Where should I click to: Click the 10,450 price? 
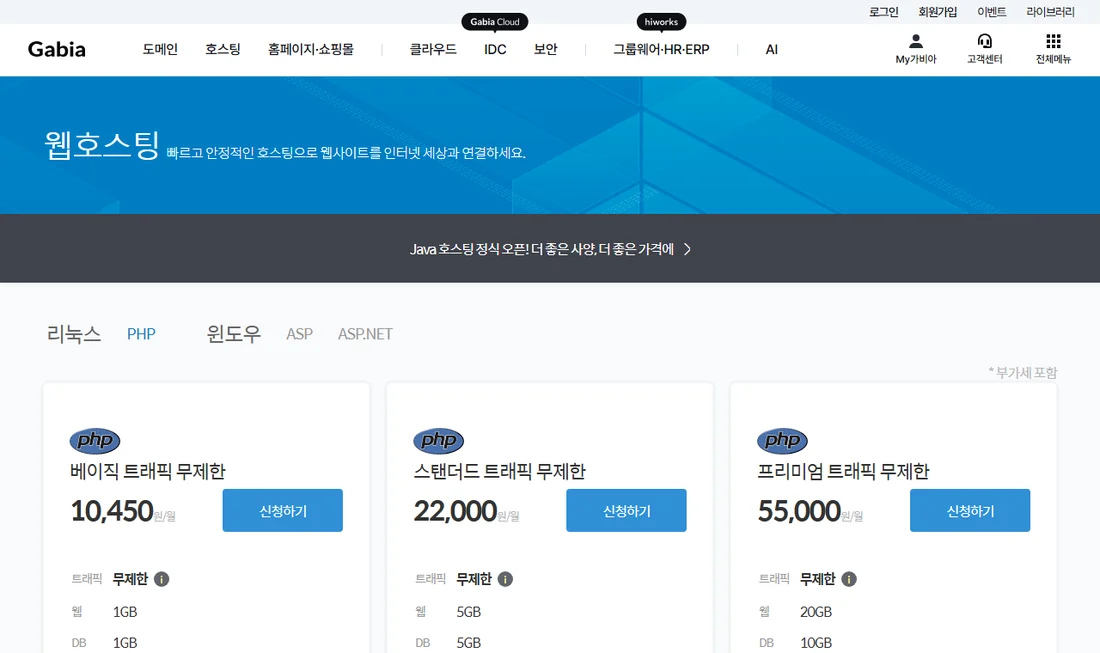(x=112, y=511)
